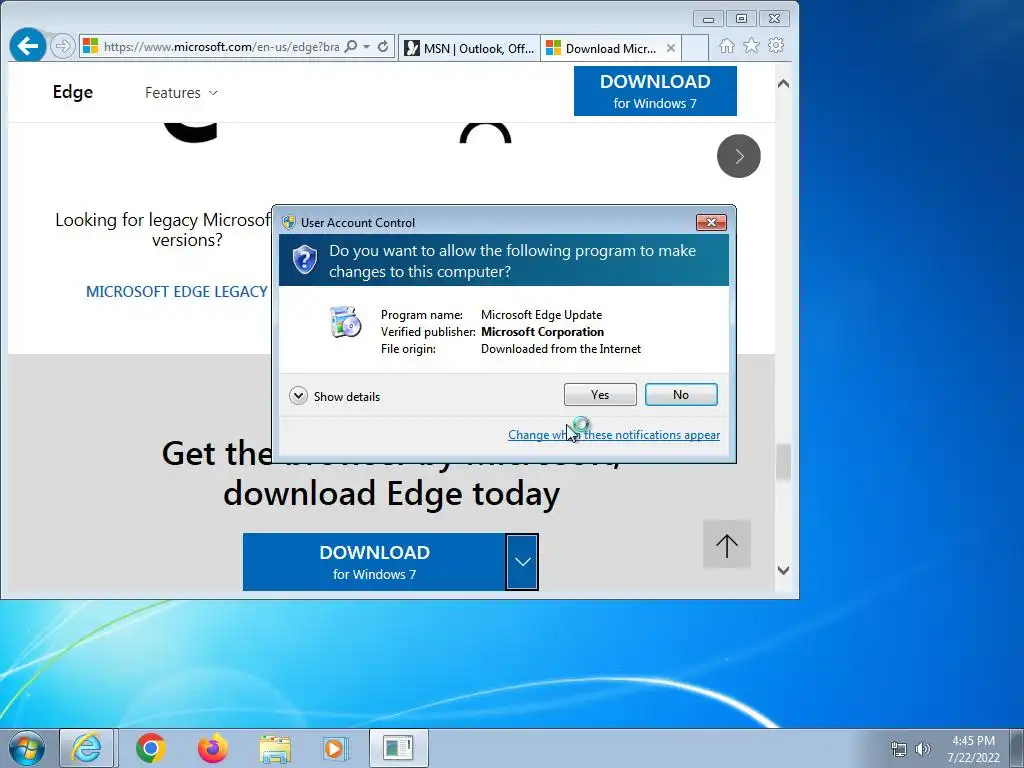Click the Edge brand heading
The width and height of the screenshot is (1024, 768).
(72, 92)
